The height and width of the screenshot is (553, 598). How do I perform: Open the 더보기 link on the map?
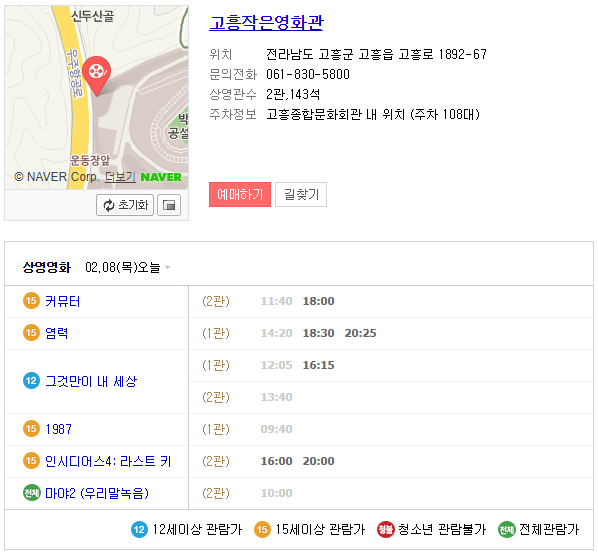(120, 177)
